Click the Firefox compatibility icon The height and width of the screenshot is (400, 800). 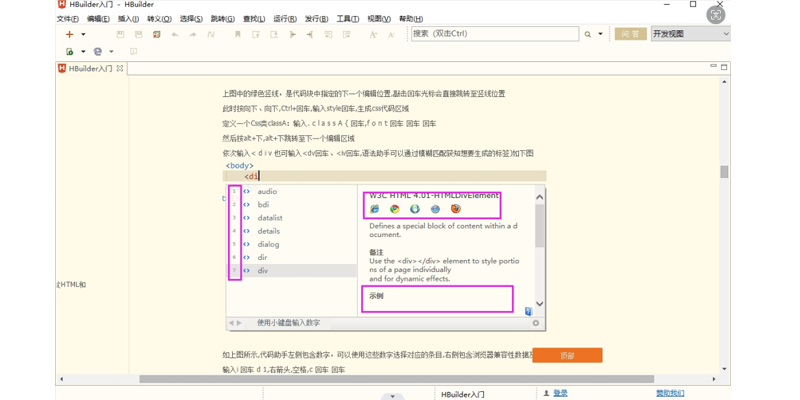(x=456, y=209)
